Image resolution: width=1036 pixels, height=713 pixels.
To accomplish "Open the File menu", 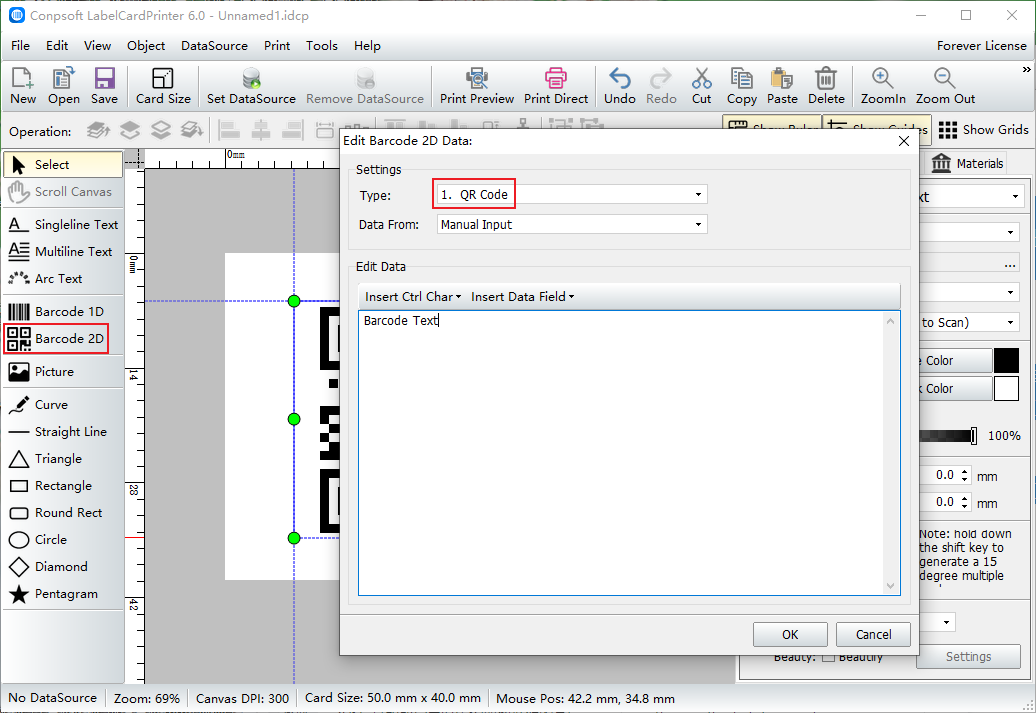I will tap(20, 46).
